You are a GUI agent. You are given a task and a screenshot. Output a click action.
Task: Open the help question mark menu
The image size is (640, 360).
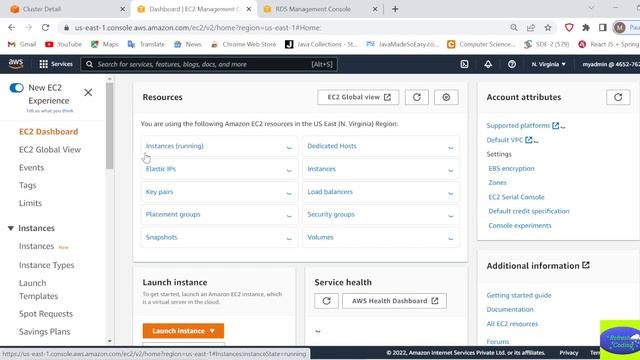512,64
